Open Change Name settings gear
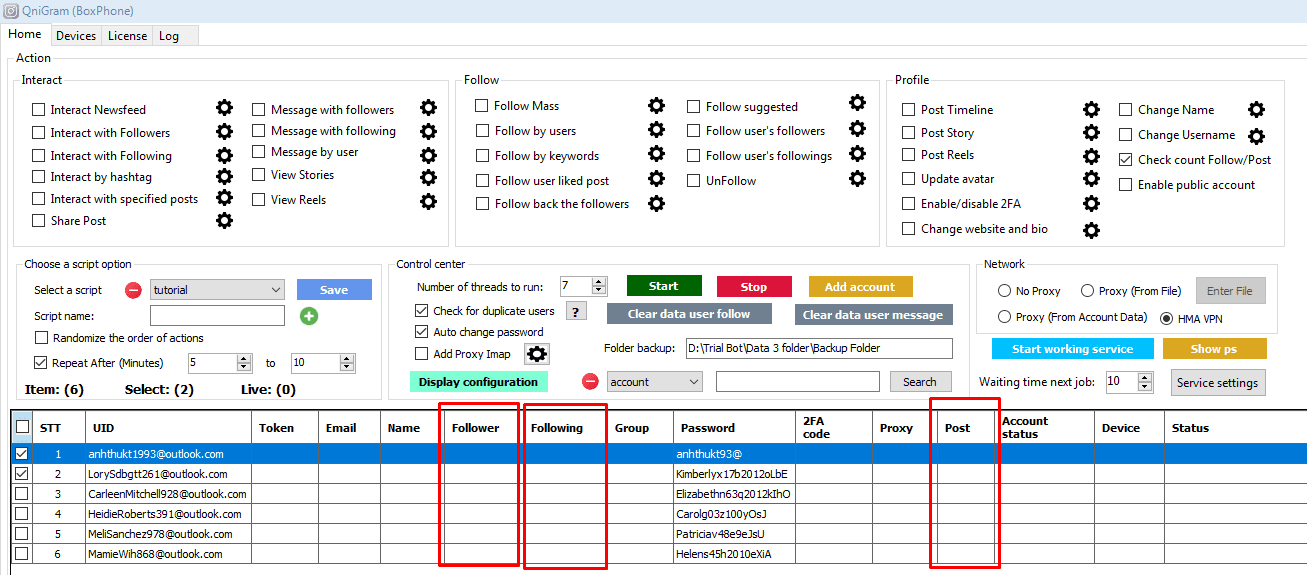Image resolution: width=1307 pixels, height=575 pixels. (1256, 110)
